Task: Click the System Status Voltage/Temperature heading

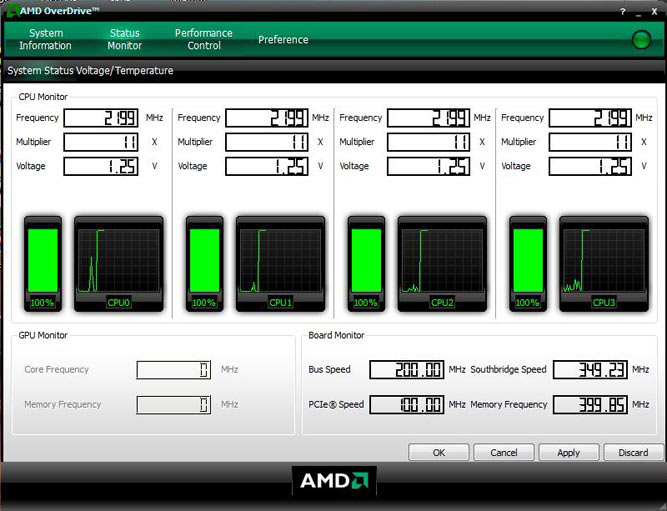Action: click(90, 71)
